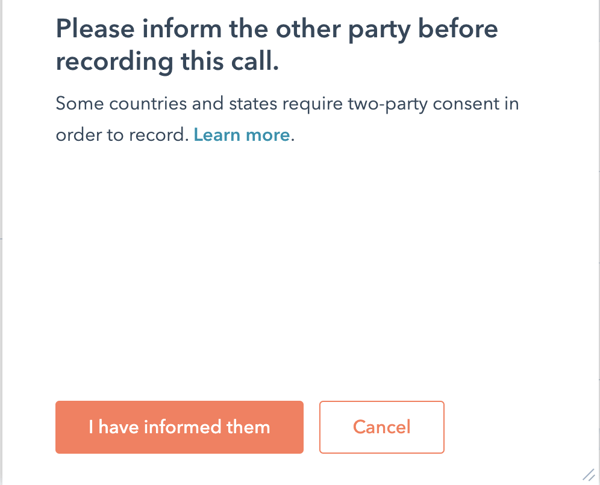The width and height of the screenshot is (600, 485).
Task: Dismiss the recording prompt via Cancel
Action: [381, 427]
